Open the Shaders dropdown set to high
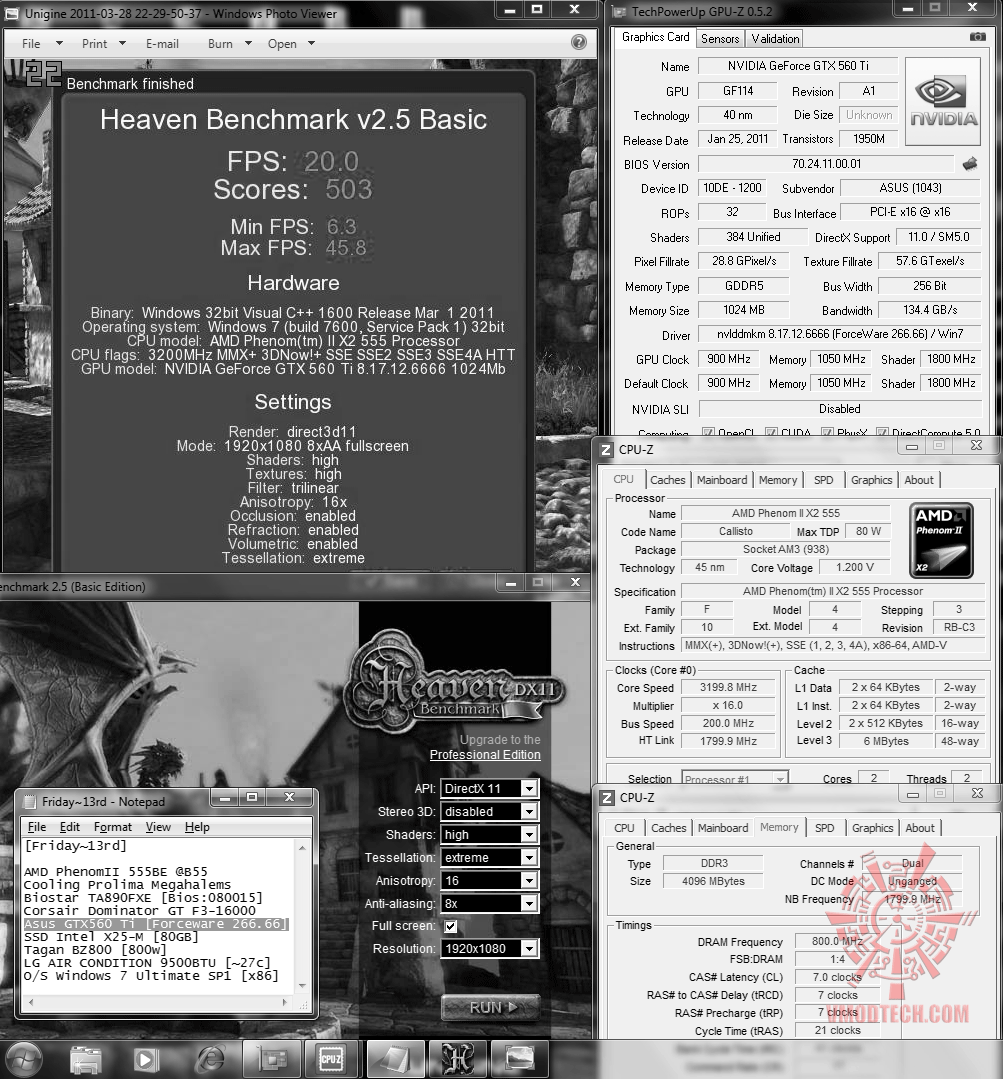 [489, 834]
